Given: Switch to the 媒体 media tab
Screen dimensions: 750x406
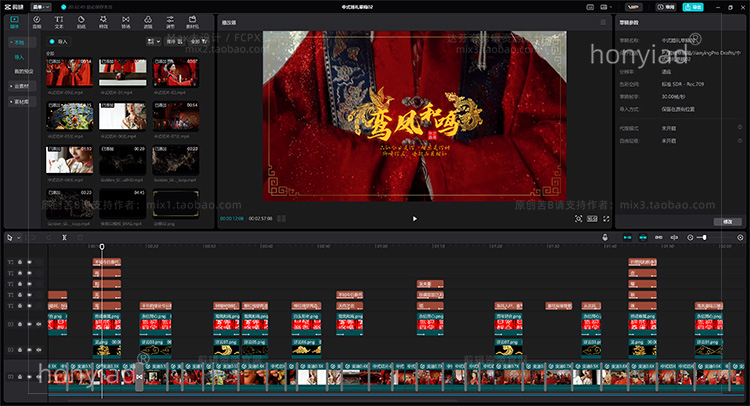Looking at the screenshot, I should [14, 22].
